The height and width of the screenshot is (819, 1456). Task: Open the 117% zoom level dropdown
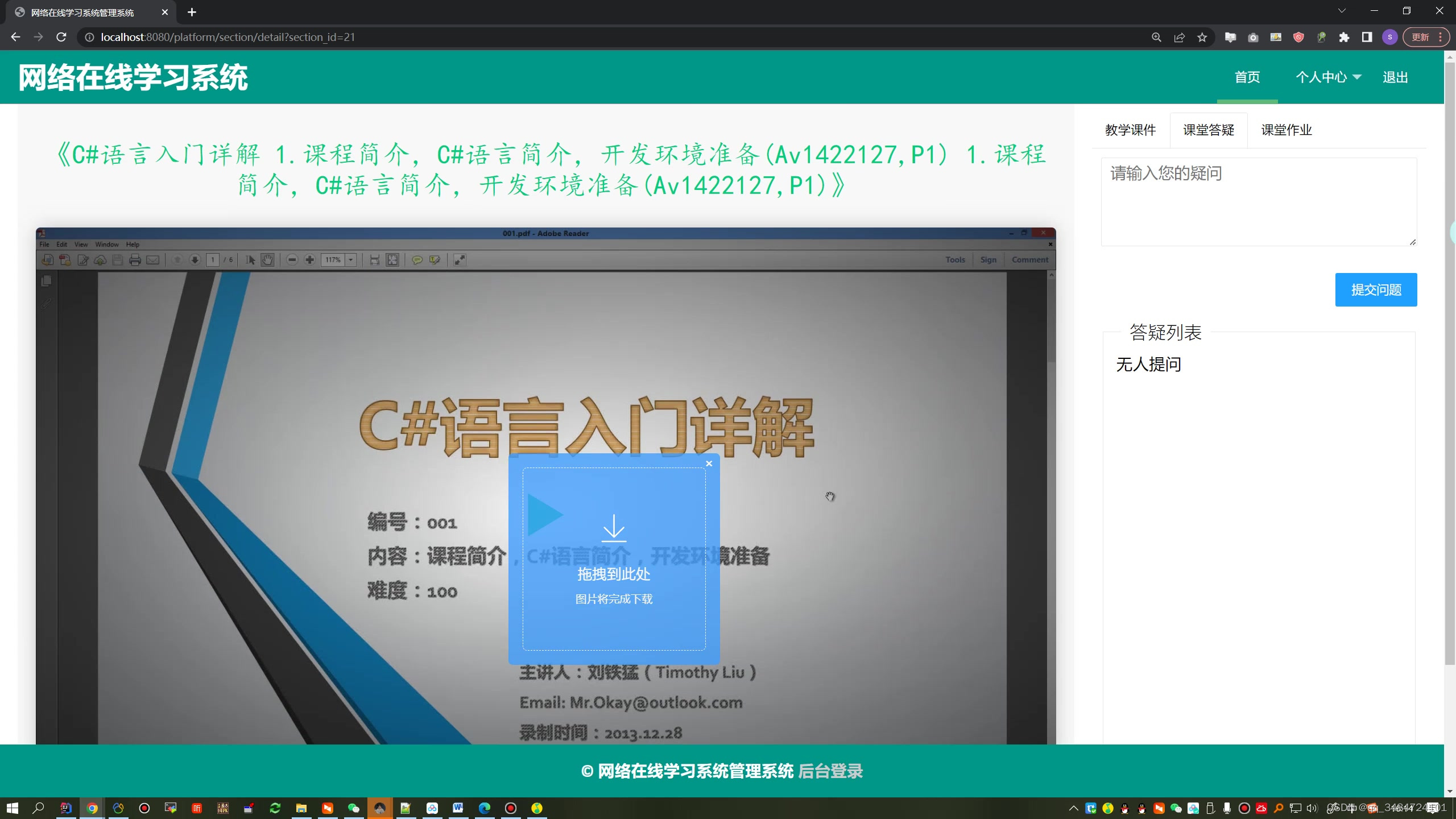350,260
